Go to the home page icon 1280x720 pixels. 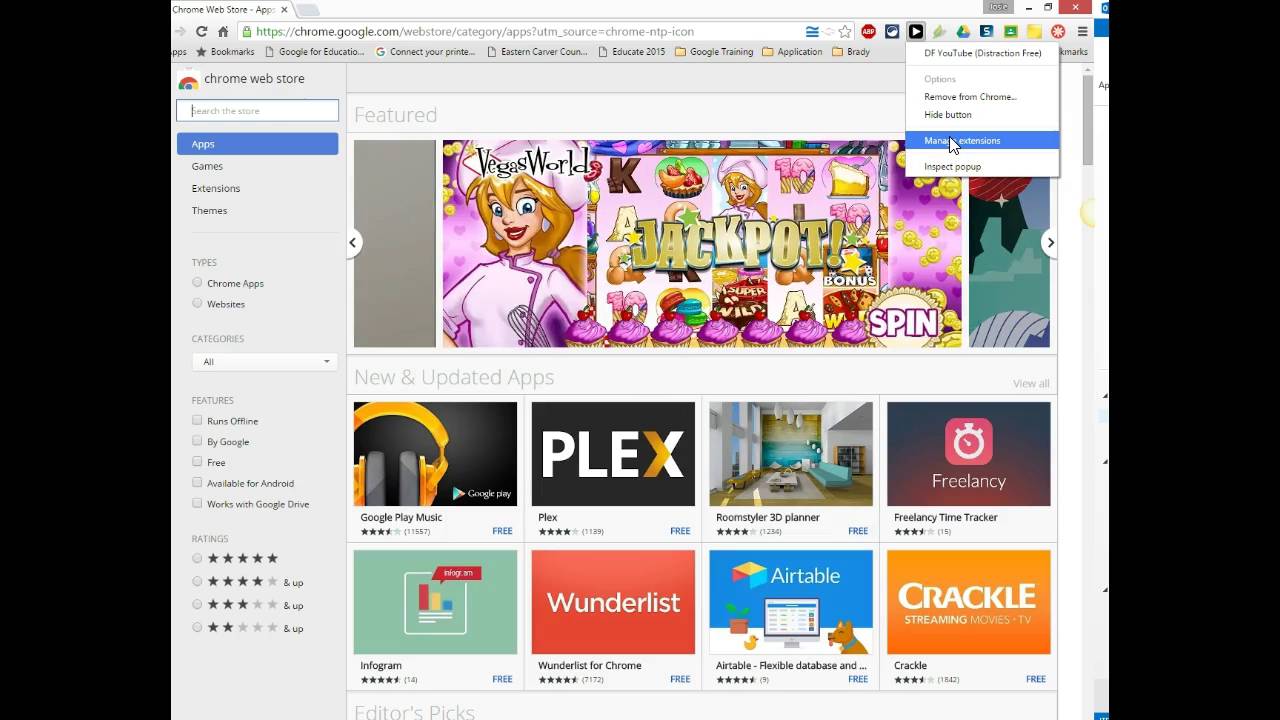(223, 31)
